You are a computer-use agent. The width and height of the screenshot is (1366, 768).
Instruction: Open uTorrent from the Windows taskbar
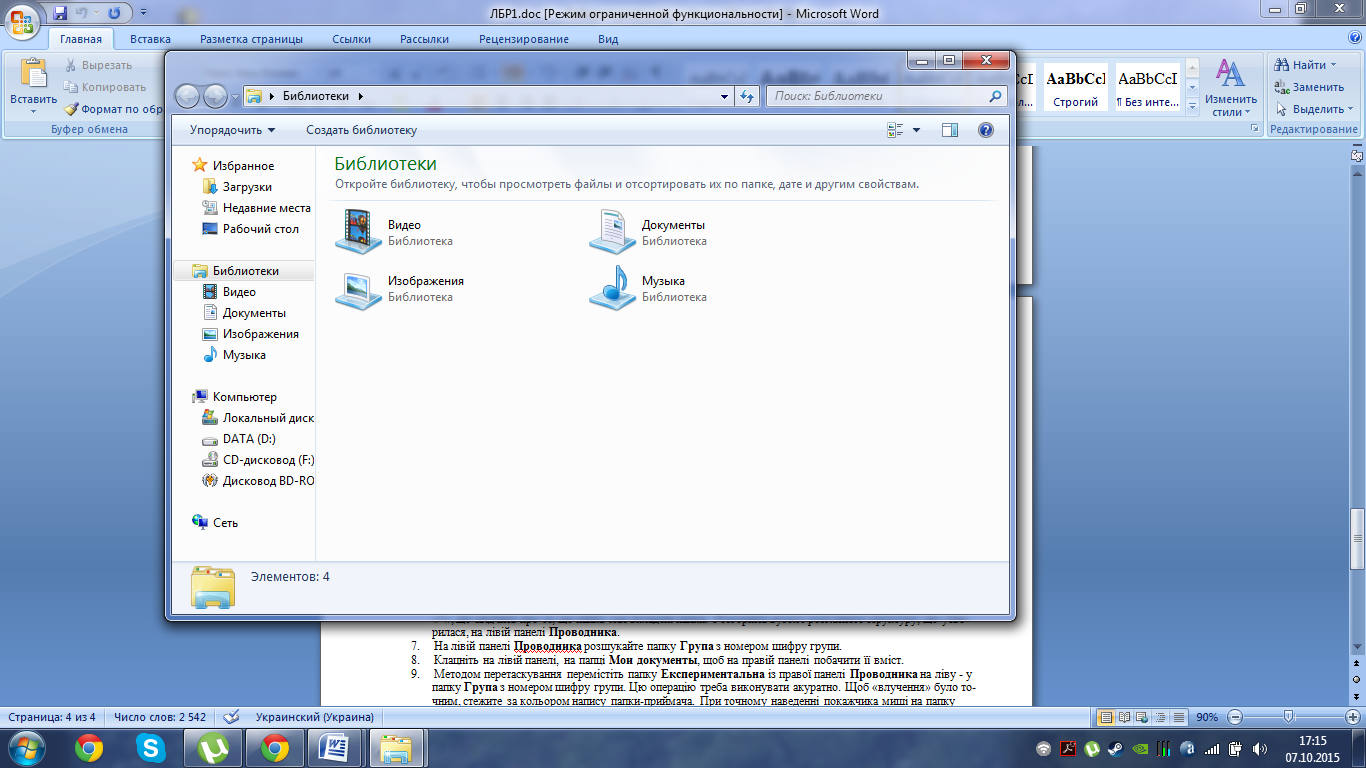pyautogui.click(x=212, y=747)
